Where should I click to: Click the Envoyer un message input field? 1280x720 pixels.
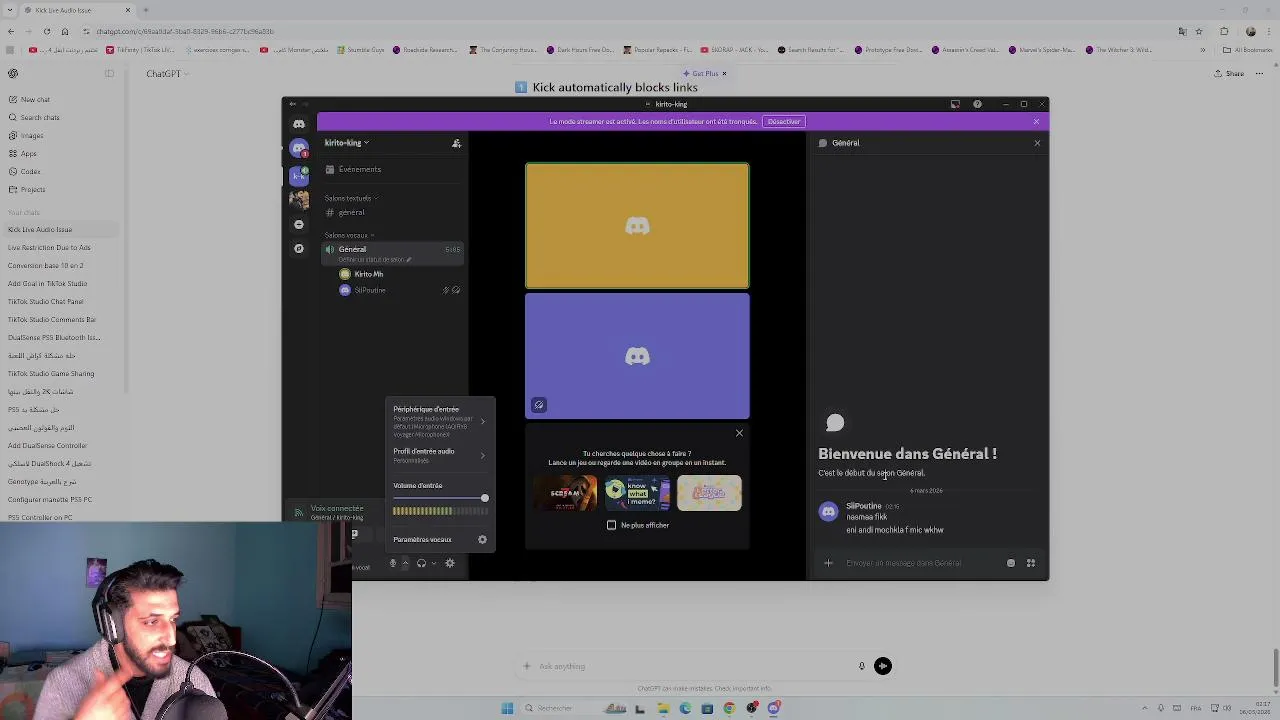(x=920, y=563)
